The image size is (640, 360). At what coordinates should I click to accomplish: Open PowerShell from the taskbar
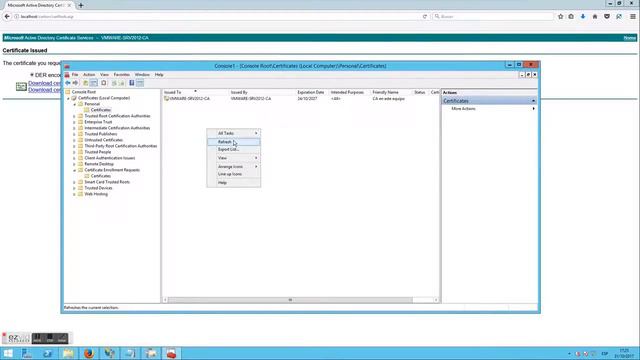coord(47,353)
